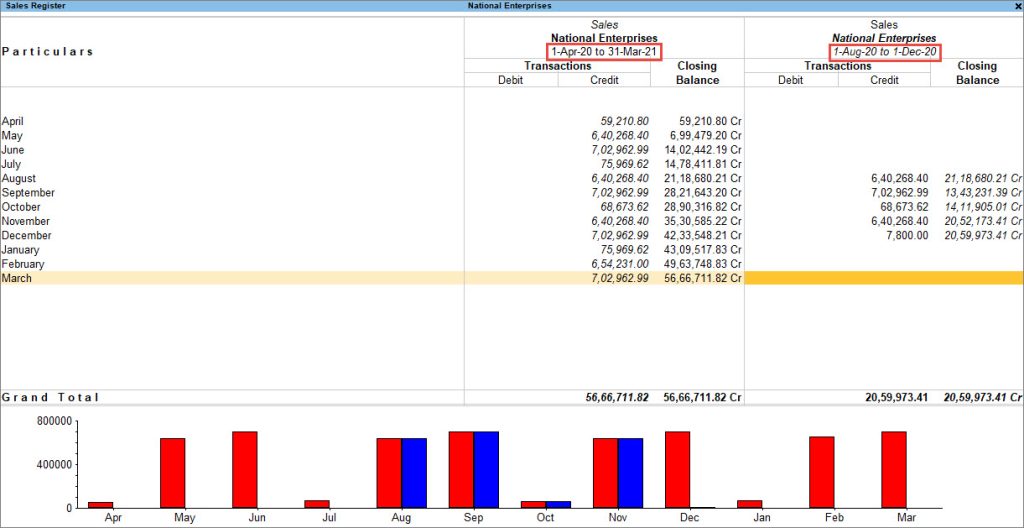Select the August month row
Viewport: 1024px width, 528px height.
[18, 179]
